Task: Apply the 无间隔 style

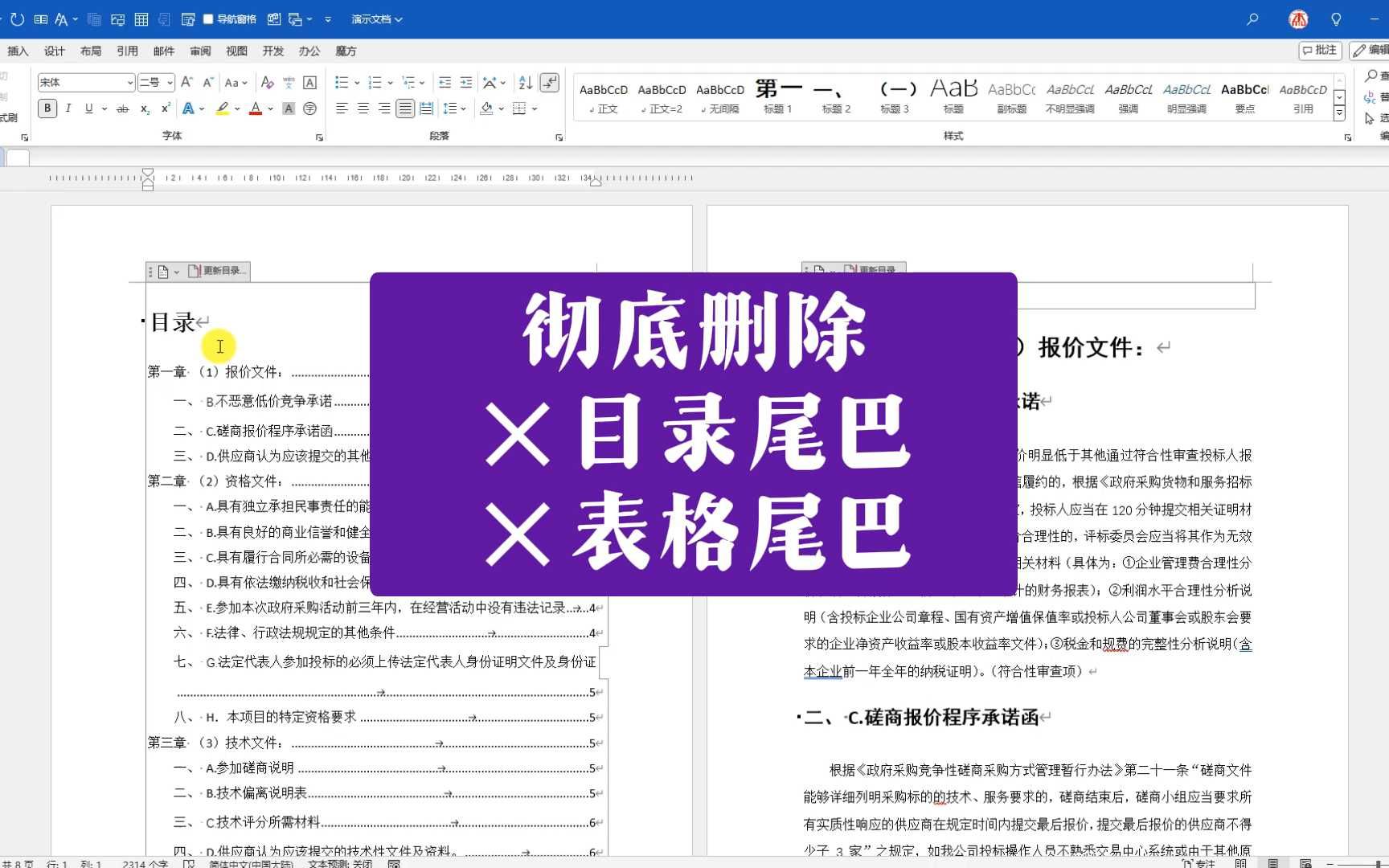Action: click(720, 98)
